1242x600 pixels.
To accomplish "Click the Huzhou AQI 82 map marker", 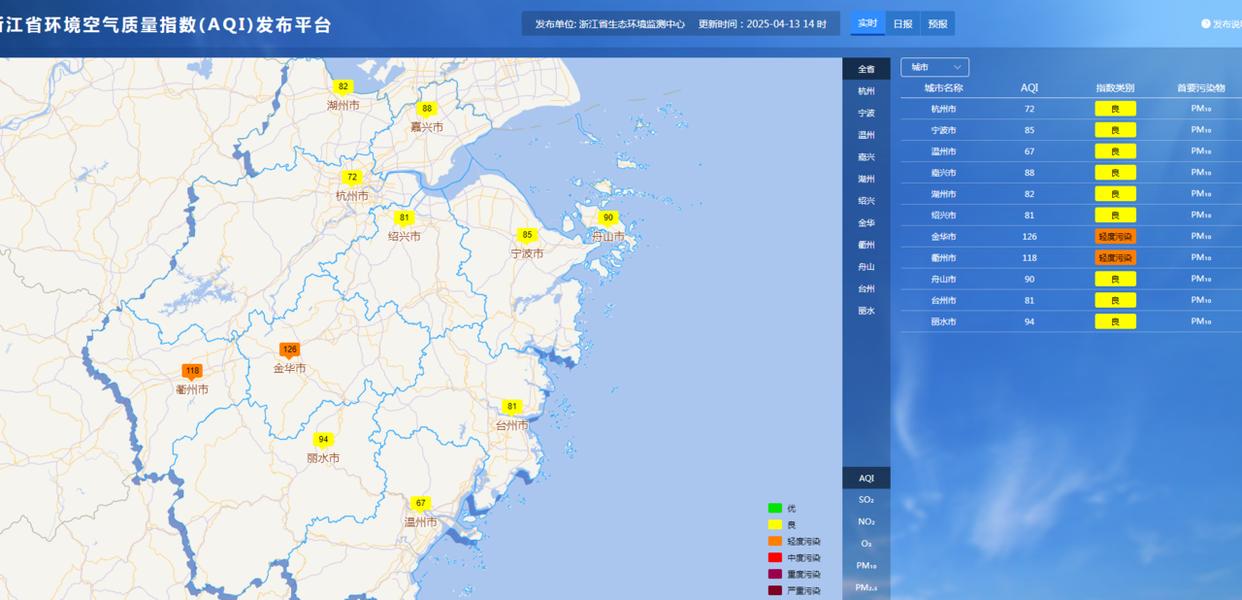I will pyautogui.click(x=343, y=87).
